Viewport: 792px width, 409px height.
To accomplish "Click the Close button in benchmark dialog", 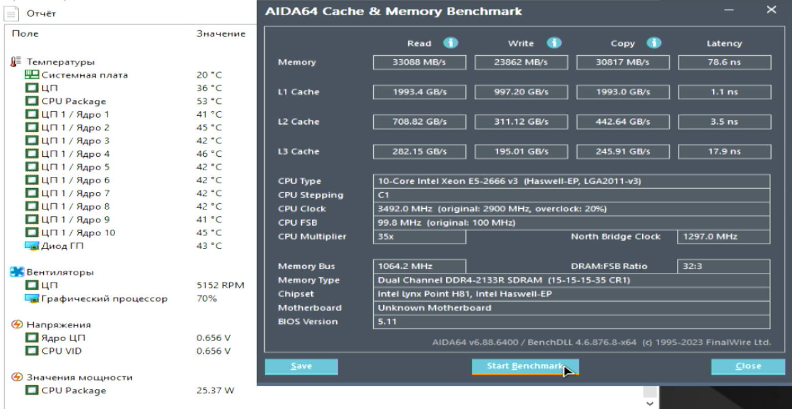I will click(x=748, y=367).
